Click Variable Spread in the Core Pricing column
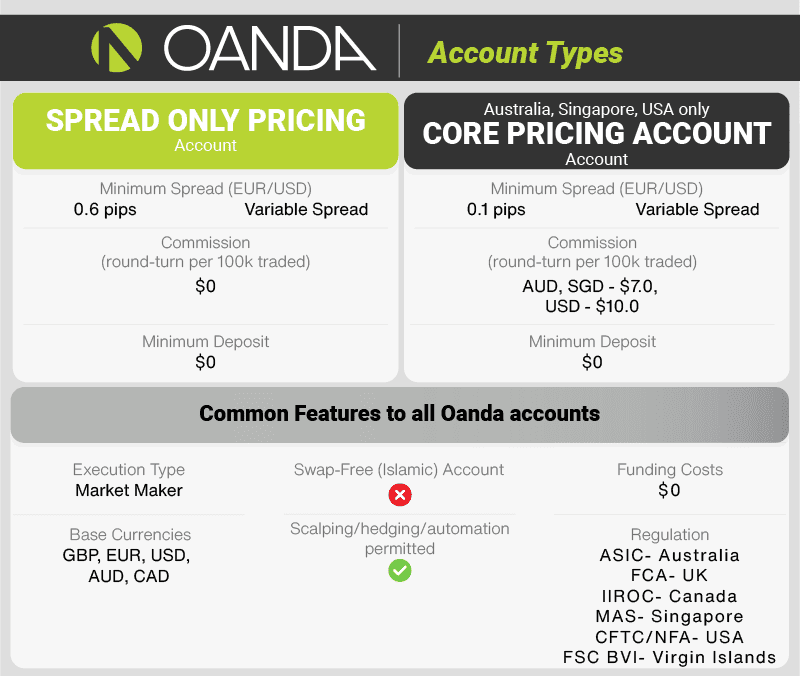The image size is (800, 676). (697, 210)
